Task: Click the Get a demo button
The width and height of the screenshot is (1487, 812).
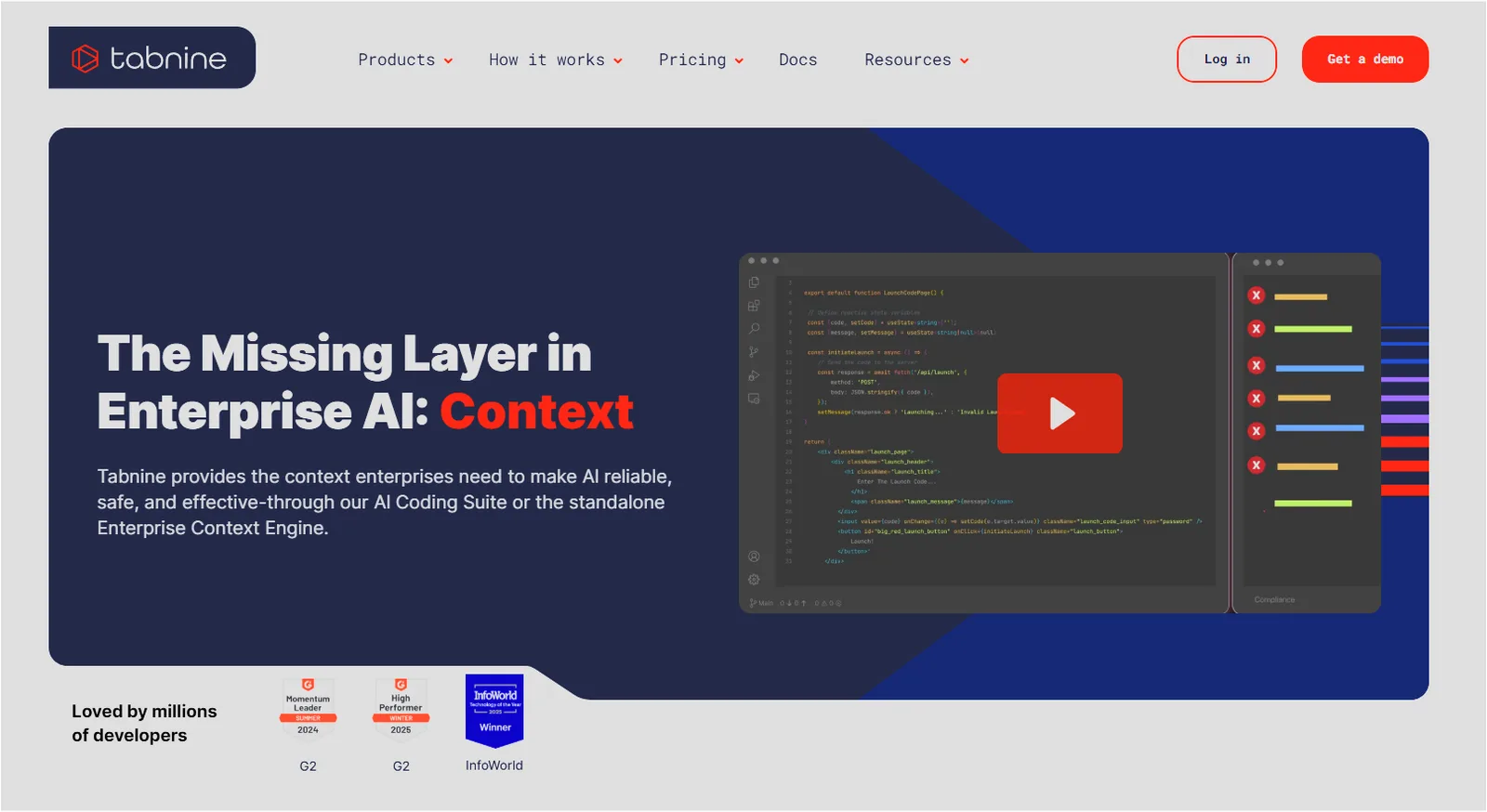Action: tap(1364, 59)
